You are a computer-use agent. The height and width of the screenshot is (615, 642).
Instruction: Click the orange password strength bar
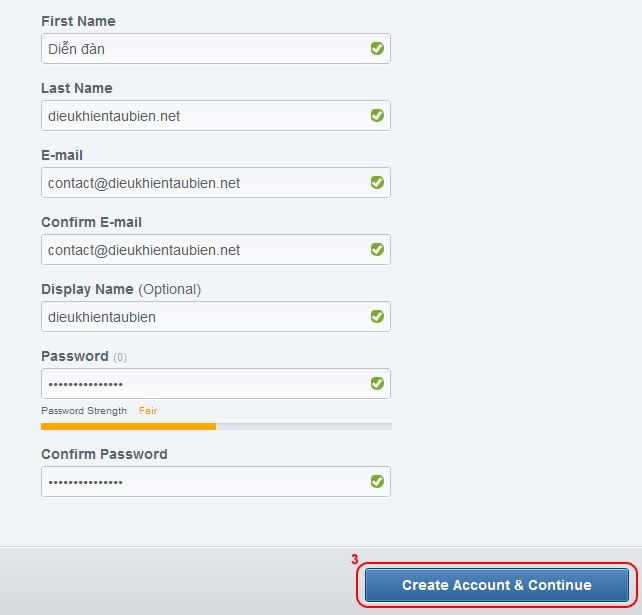point(129,427)
